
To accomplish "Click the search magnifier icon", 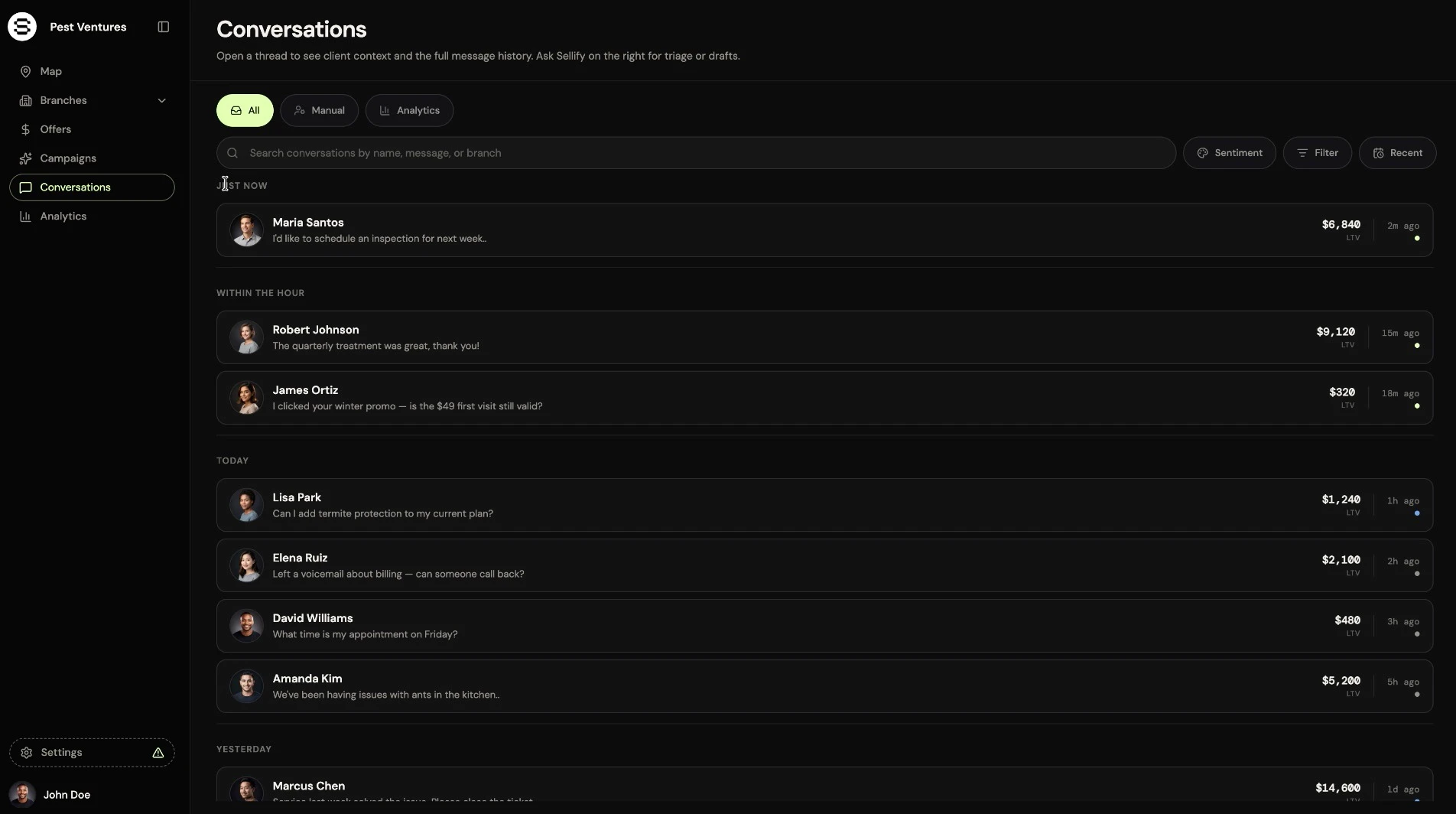I will pyautogui.click(x=232, y=153).
